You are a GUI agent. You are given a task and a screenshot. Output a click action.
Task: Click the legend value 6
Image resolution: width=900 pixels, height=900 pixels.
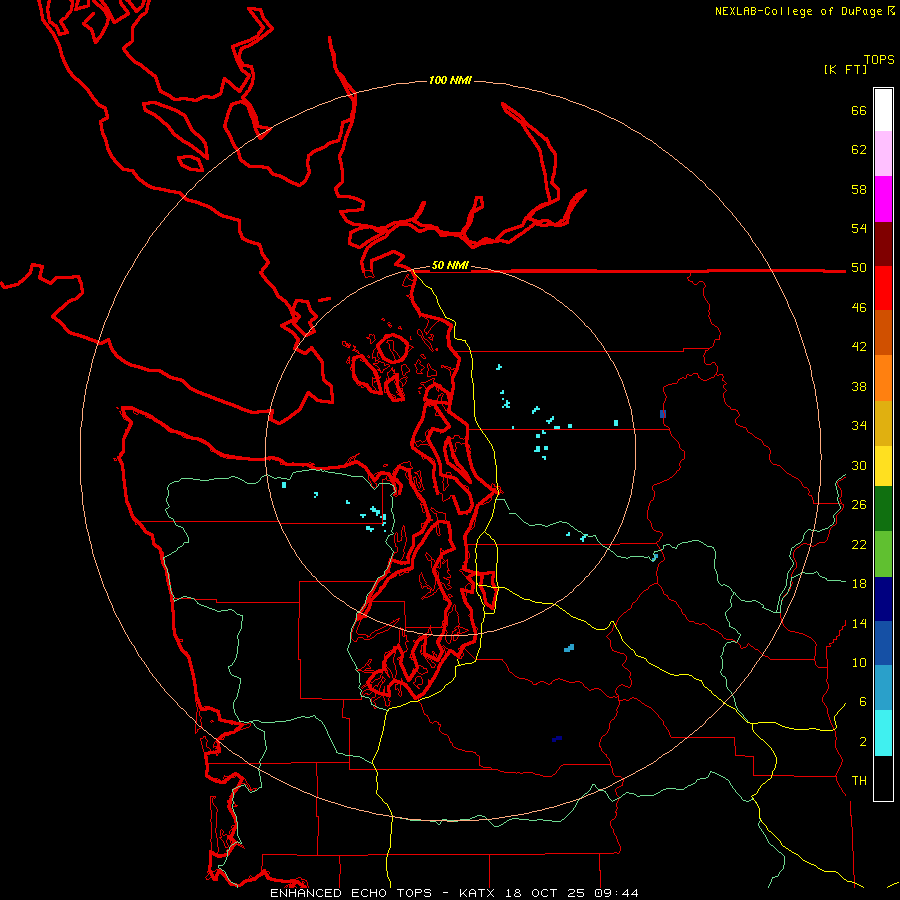[x=862, y=701]
